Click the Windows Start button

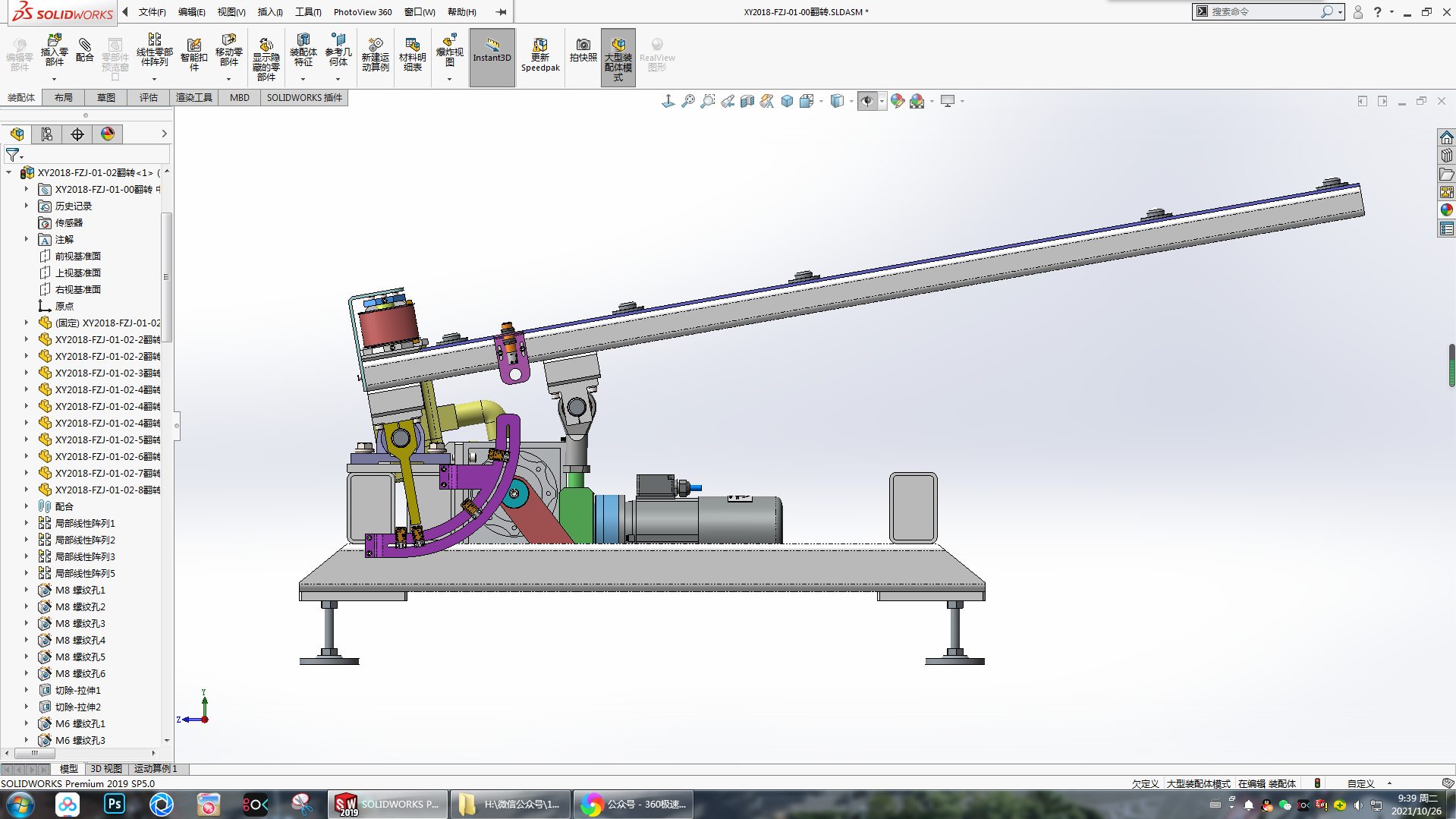pyautogui.click(x=20, y=804)
